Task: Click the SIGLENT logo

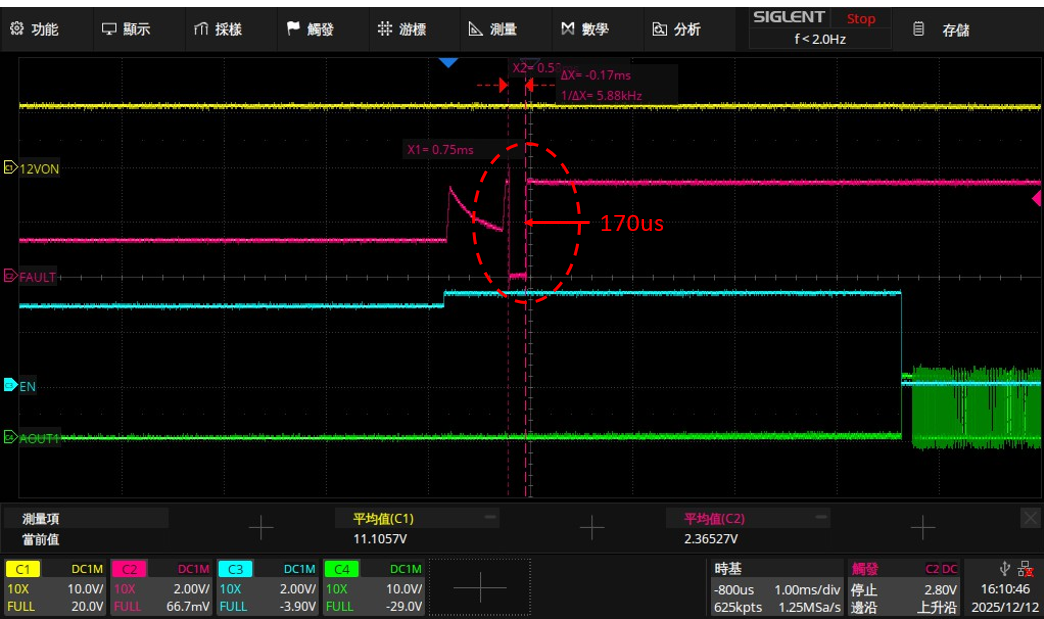Action: [x=789, y=17]
